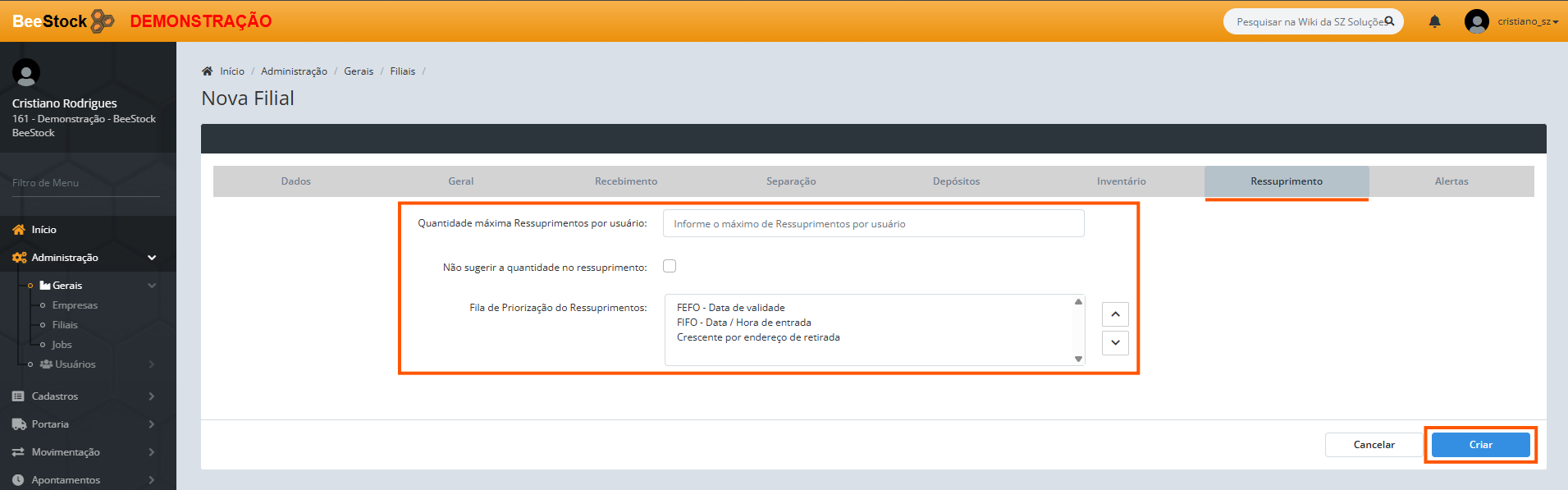The height and width of the screenshot is (490, 1568).
Task: Switch to the Depósitos tab
Action: tap(956, 181)
